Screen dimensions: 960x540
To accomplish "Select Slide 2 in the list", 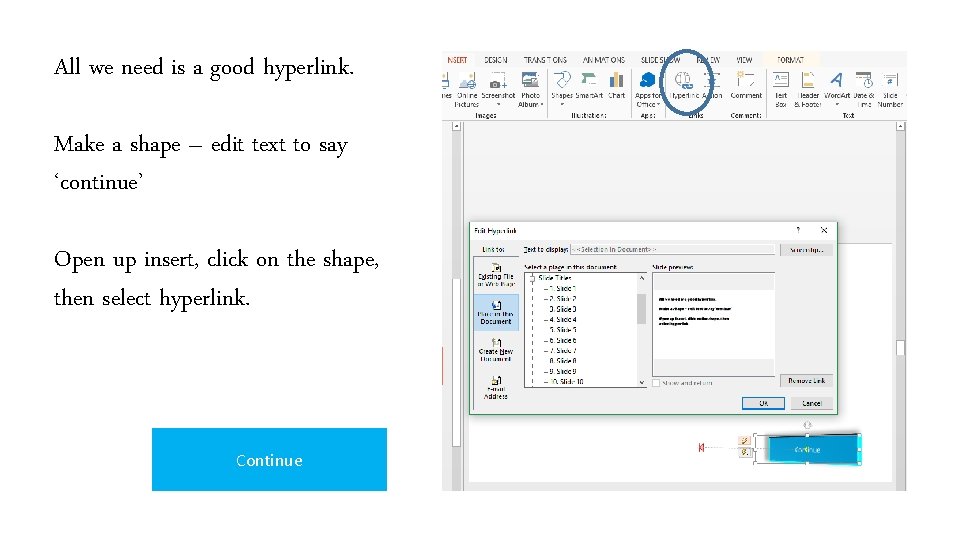I will click(563, 299).
